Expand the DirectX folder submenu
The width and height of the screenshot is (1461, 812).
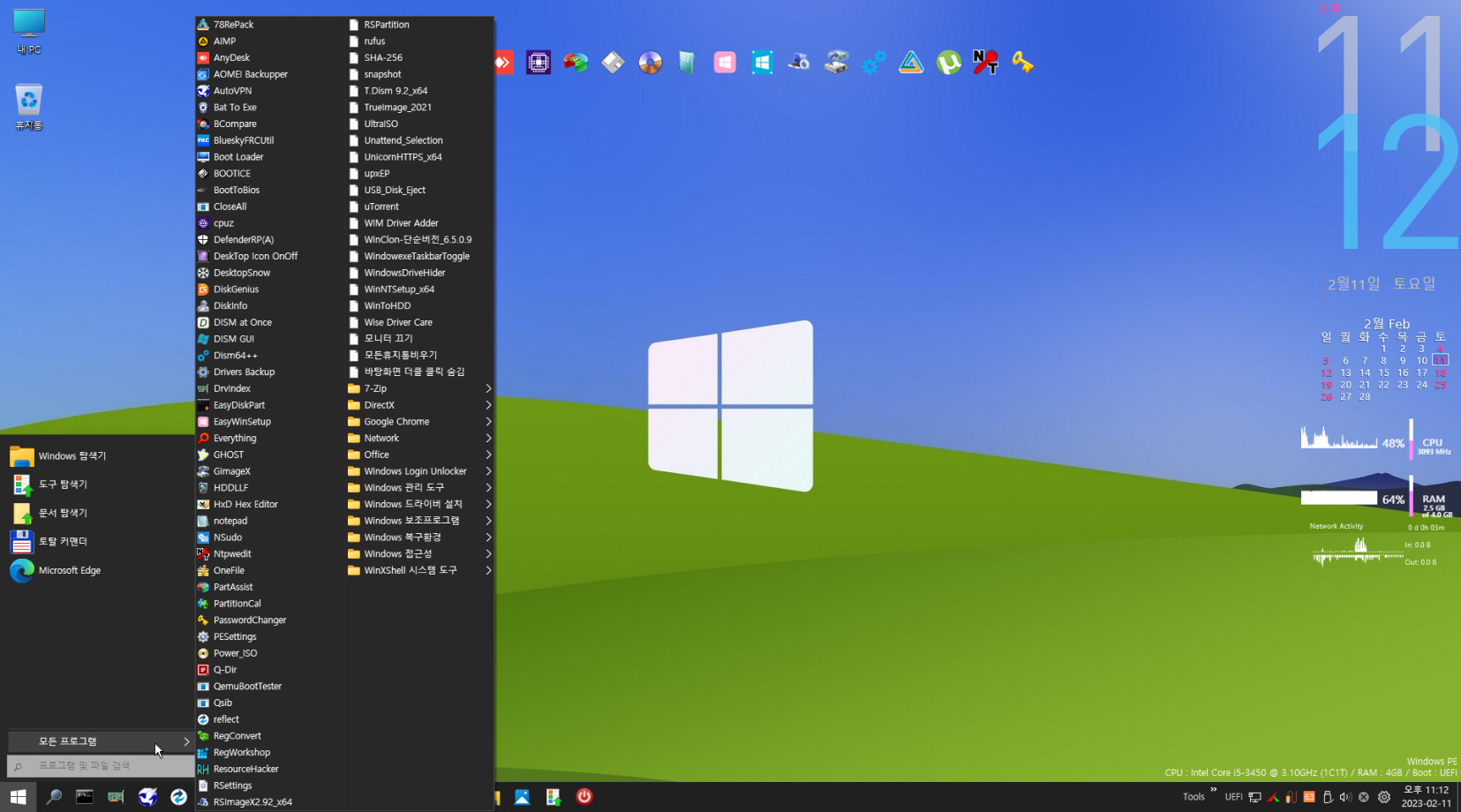pos(420,405)
